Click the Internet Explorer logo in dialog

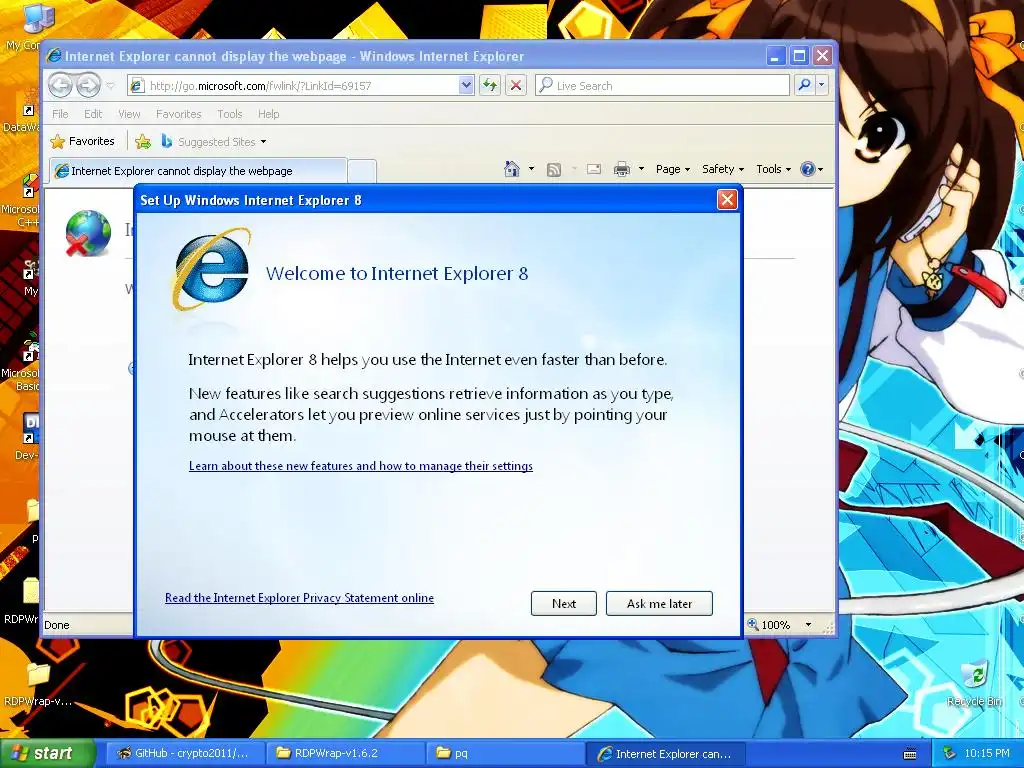pyautogui.click(x=212, y=269)
